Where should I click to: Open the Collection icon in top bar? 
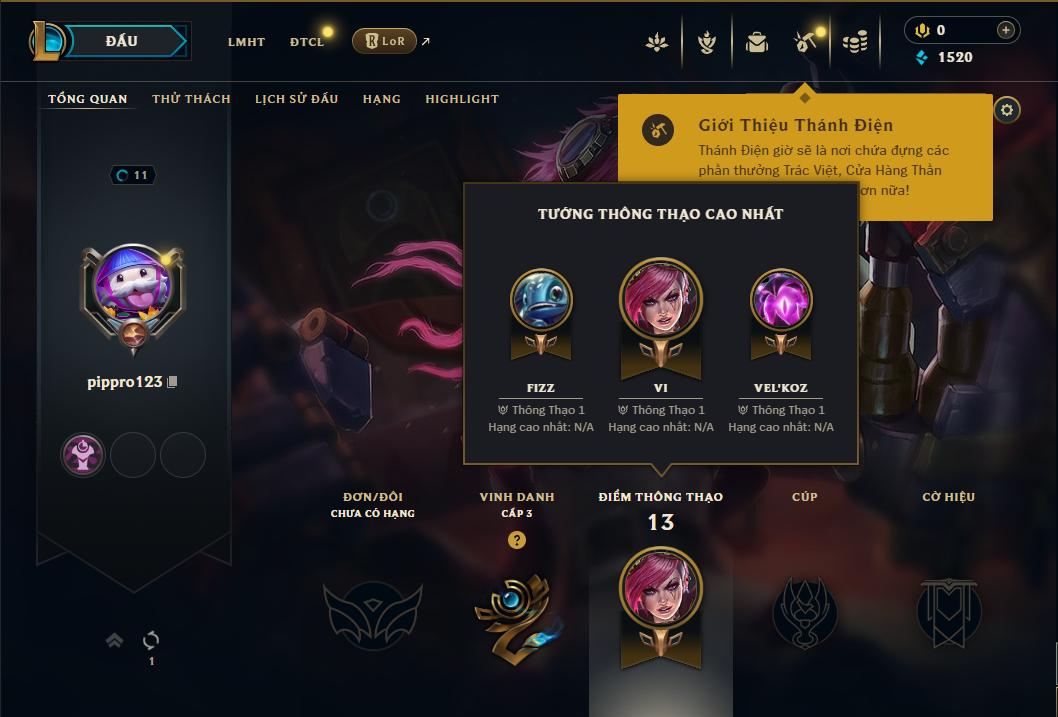(x=706, y=42)
